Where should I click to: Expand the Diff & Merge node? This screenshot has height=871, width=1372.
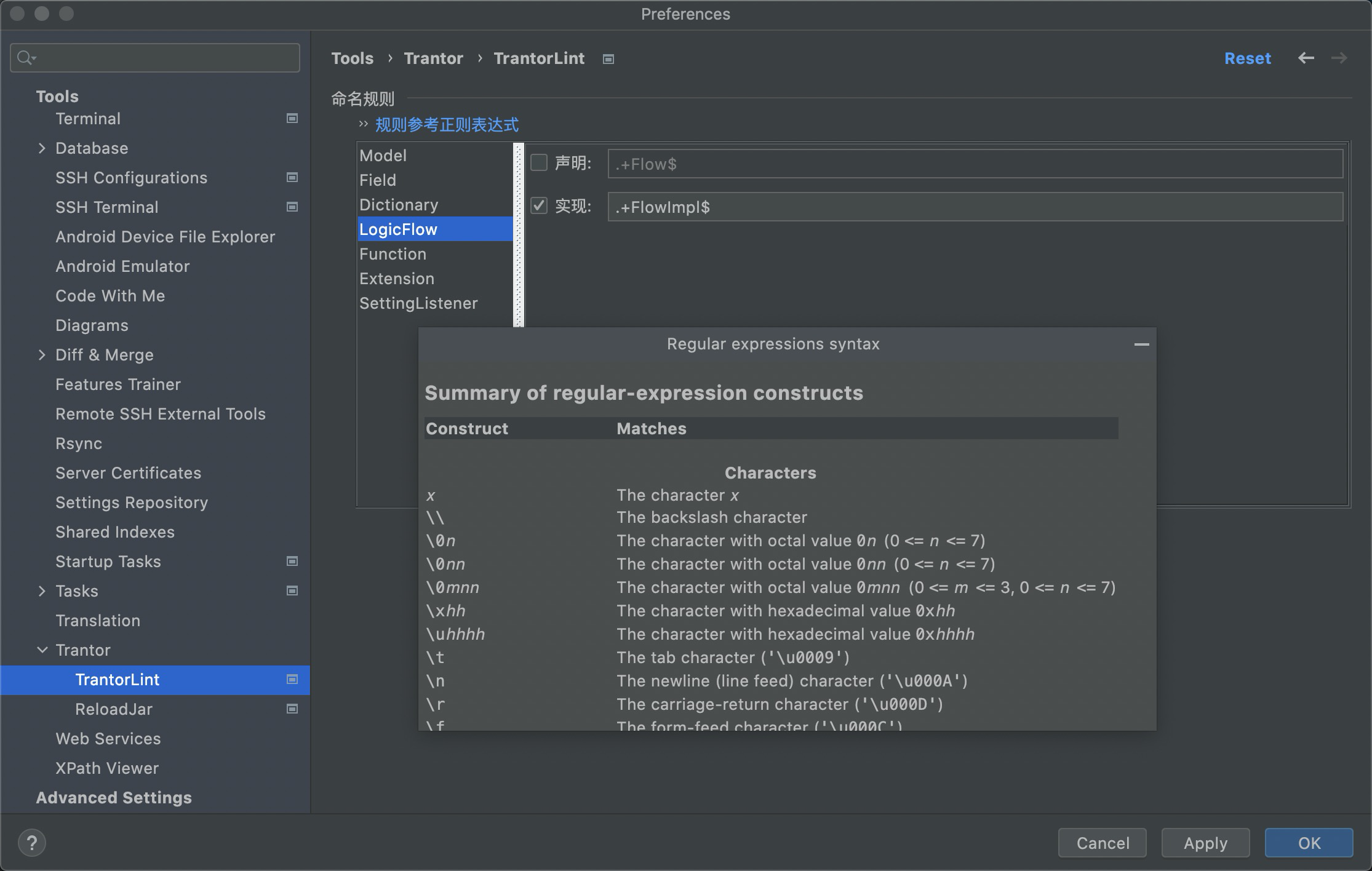[42, 355]
